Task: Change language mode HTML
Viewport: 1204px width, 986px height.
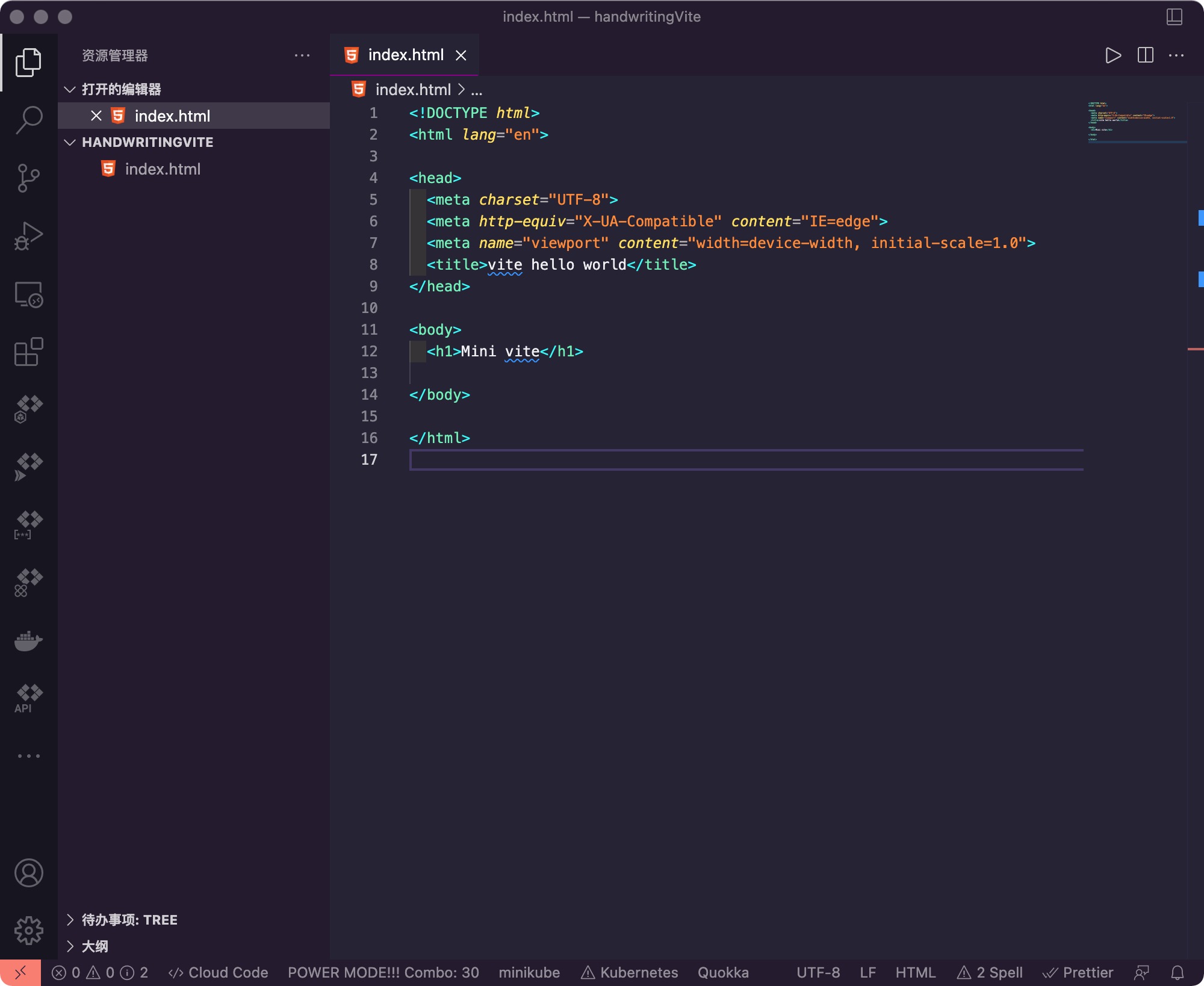Action: click(915, 972)
